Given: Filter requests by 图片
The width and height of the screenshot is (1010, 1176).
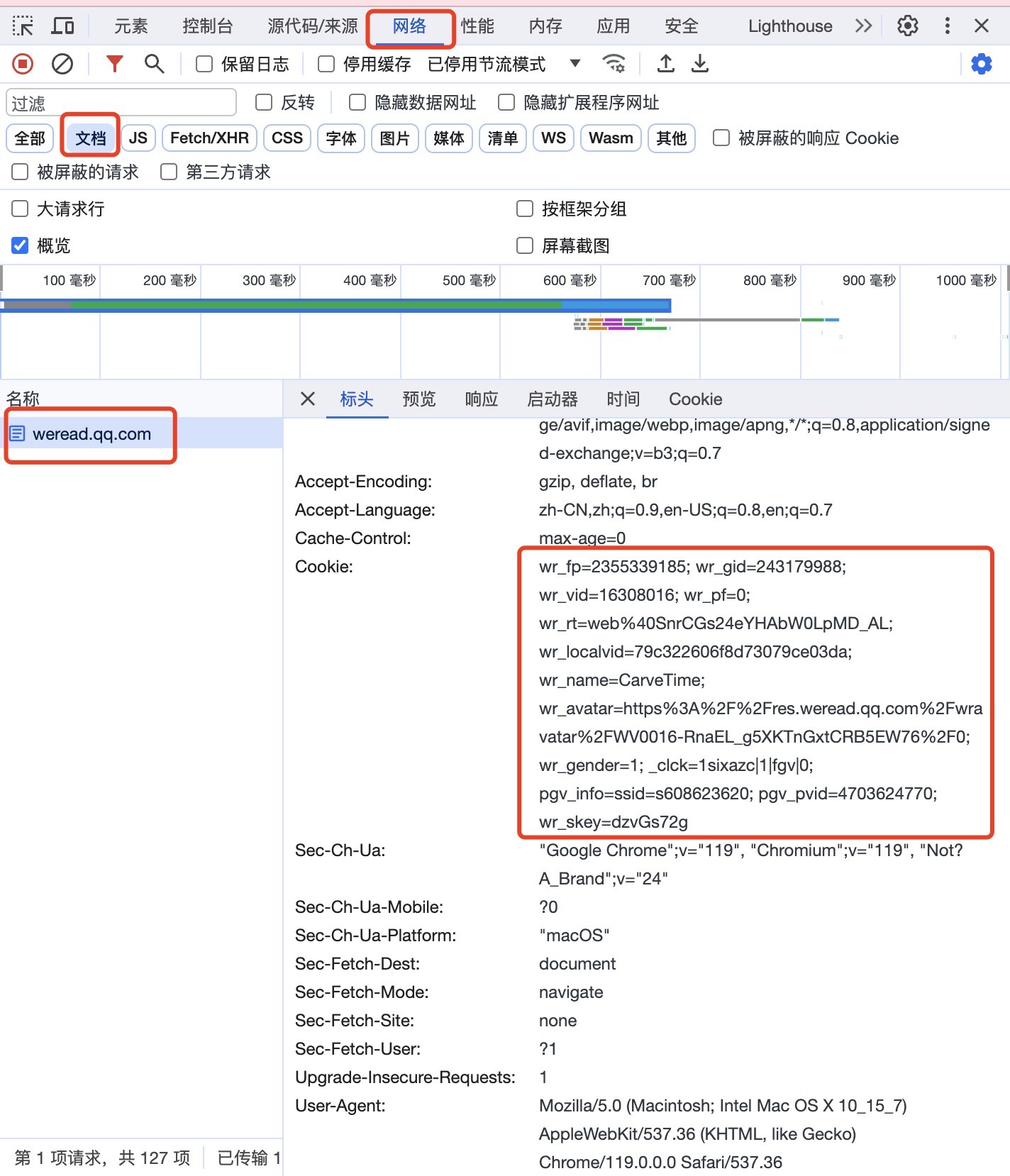Looking at the screenshot, I should 395,138.
